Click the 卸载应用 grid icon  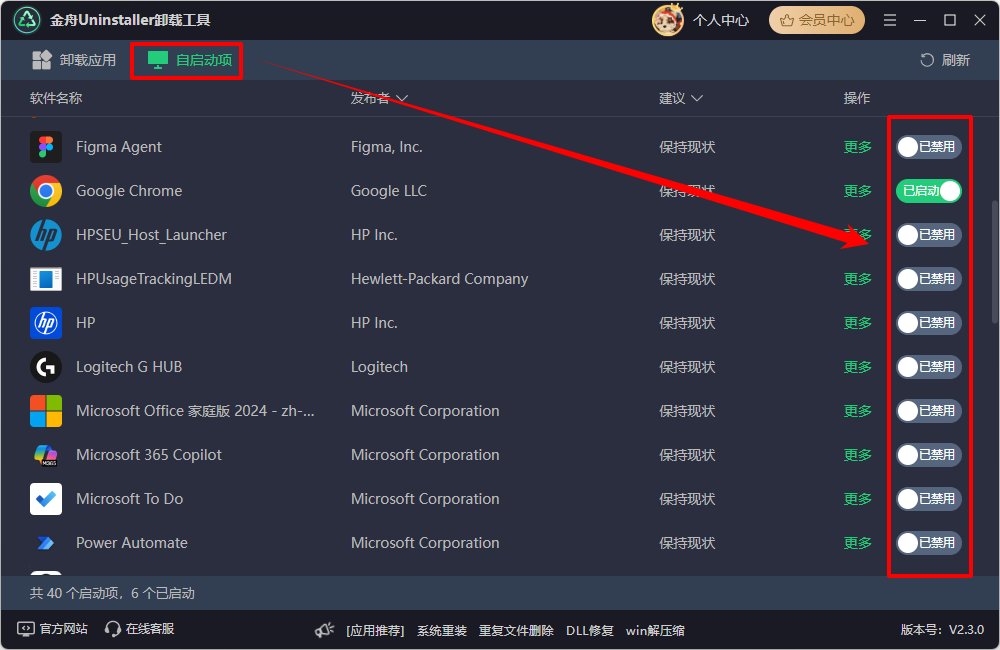click(41, 60)
